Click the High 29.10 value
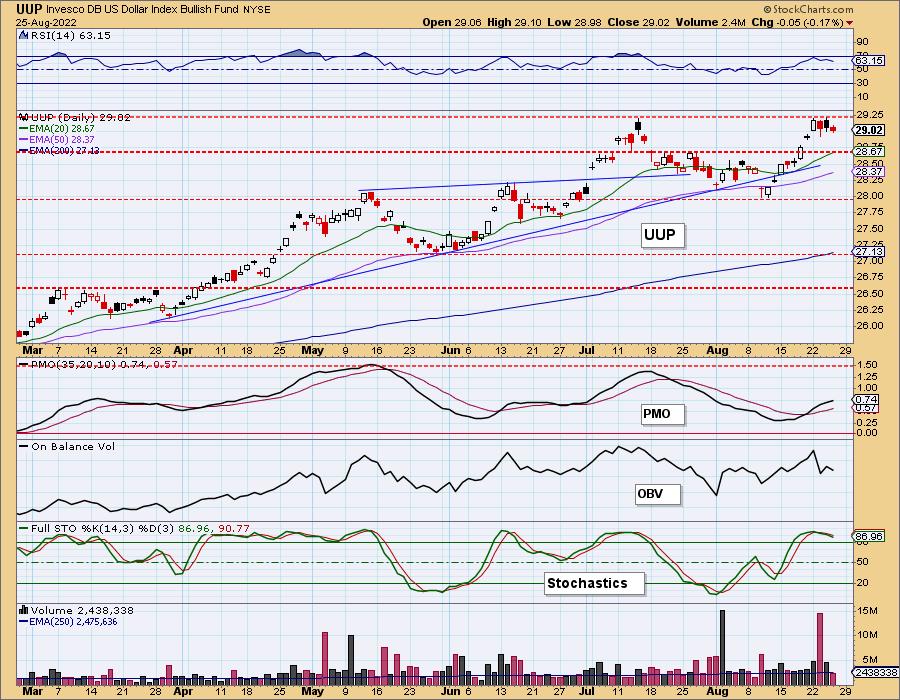900x700 pixels. pyautogui.click(x=514, y=22)
